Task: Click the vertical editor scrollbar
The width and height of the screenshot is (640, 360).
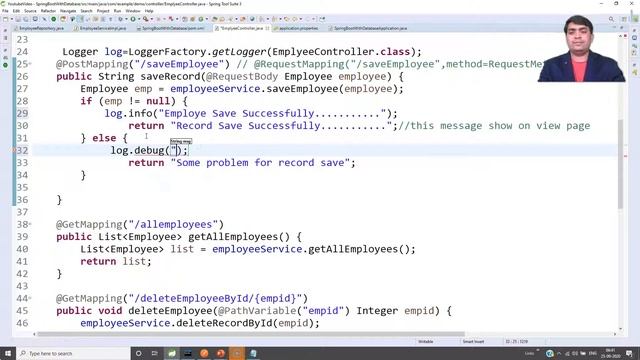Action: 620,163
